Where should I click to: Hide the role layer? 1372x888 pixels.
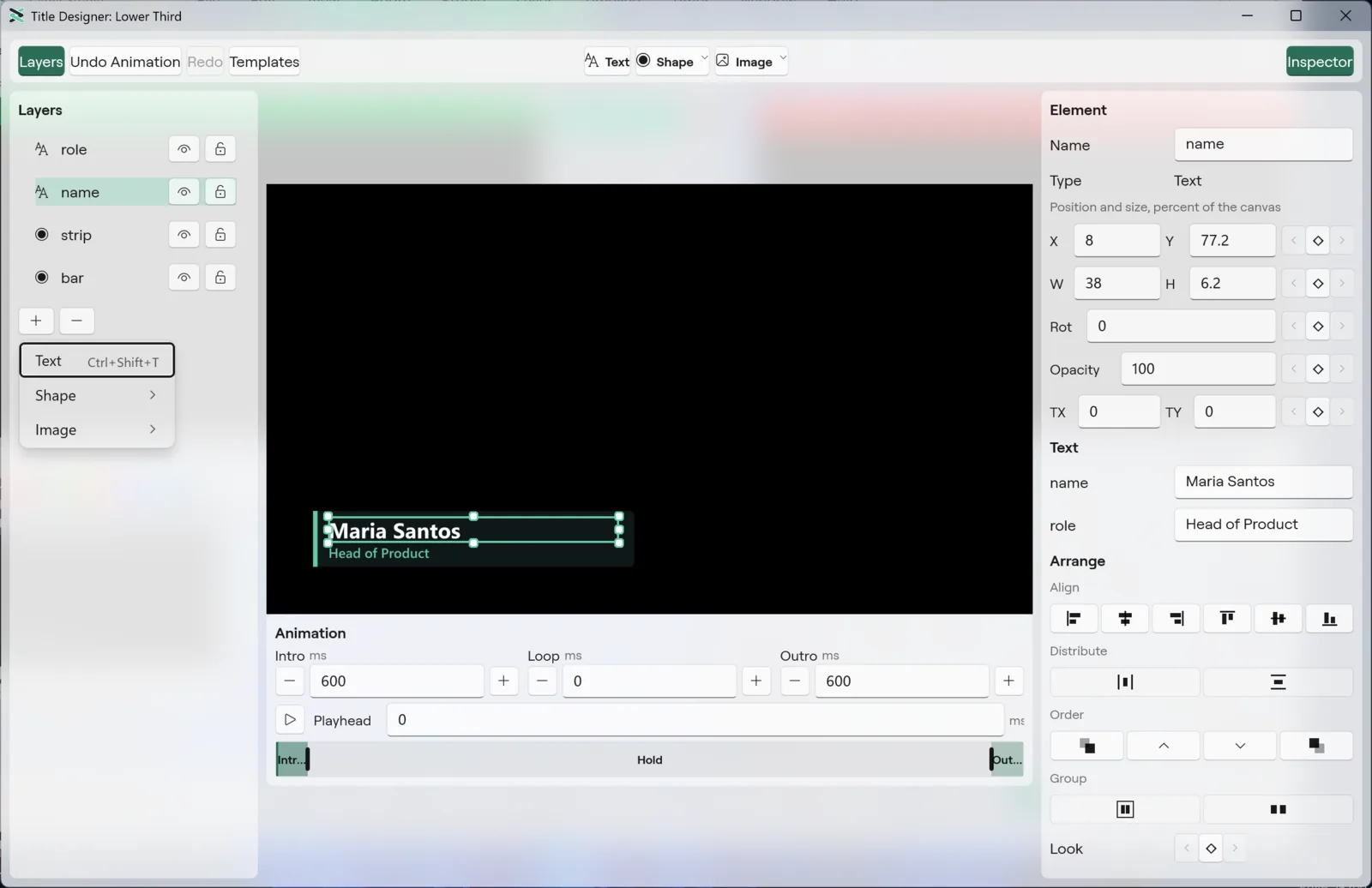tap(184, 149)
